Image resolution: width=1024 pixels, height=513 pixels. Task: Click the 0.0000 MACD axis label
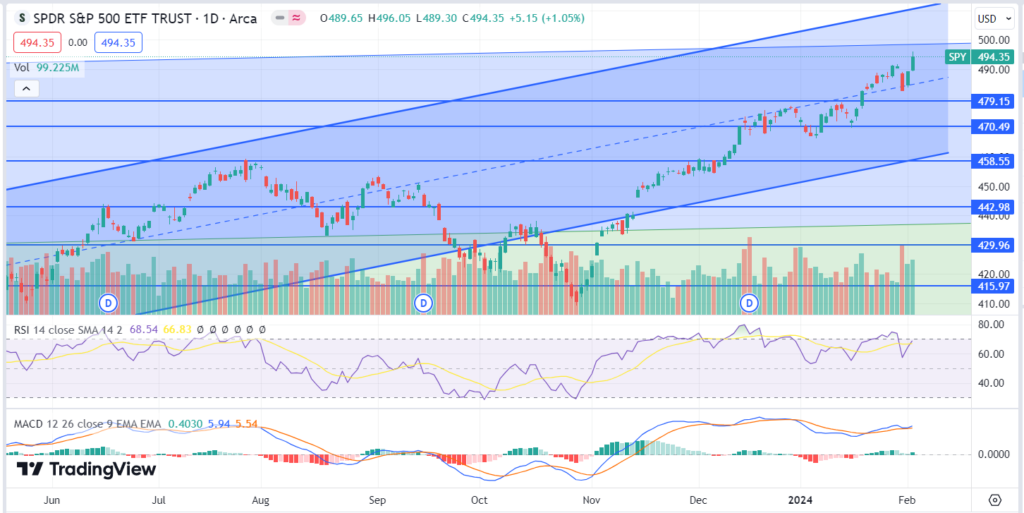click(x=993, y=454)
